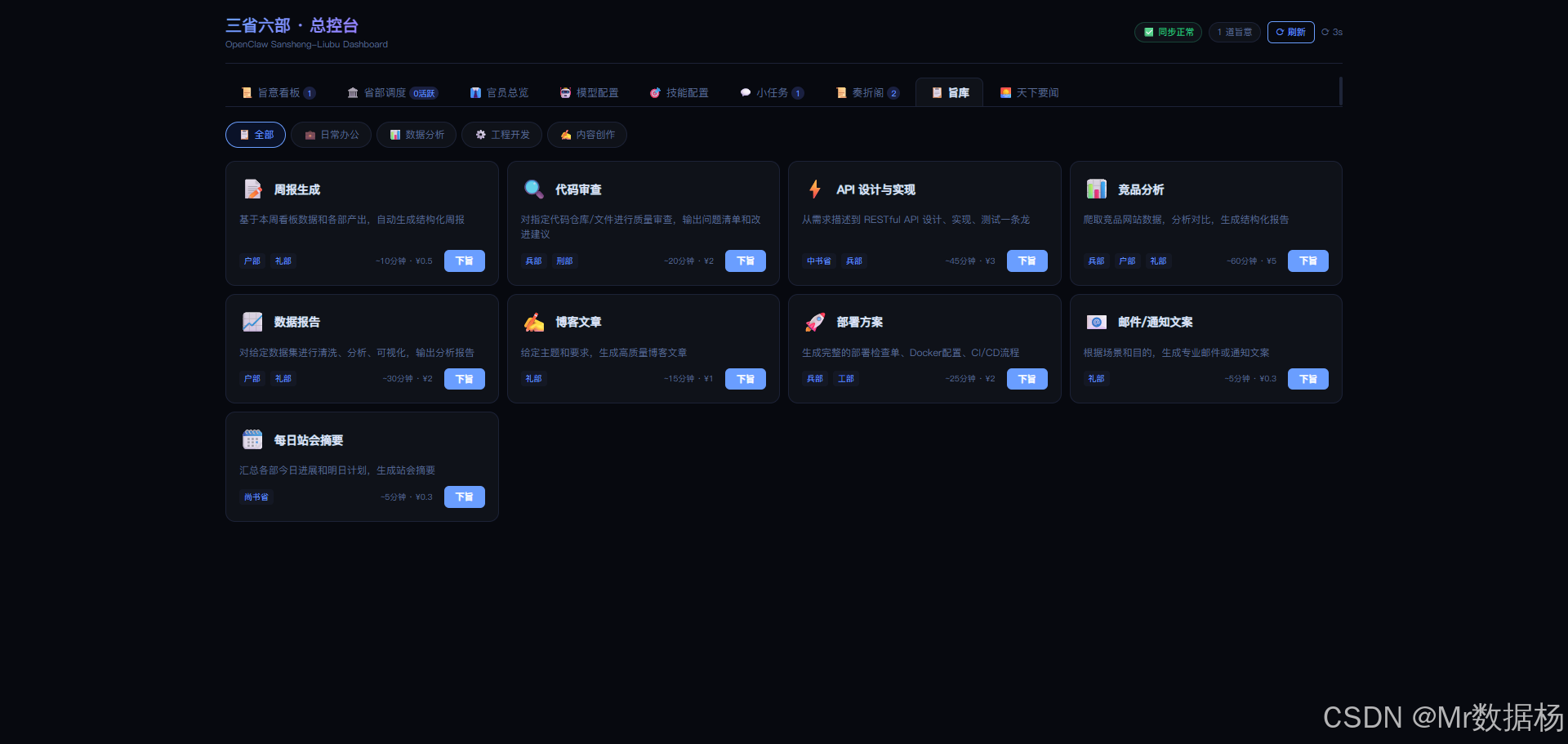Screen dimensions: 1568x744
Task: Open the 旨意看板 tab
Action: coord(278,92)
